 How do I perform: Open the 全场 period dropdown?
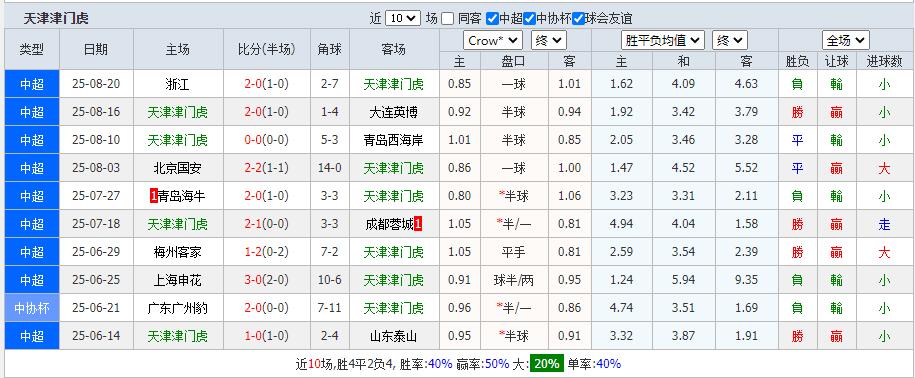pos(846,40)
